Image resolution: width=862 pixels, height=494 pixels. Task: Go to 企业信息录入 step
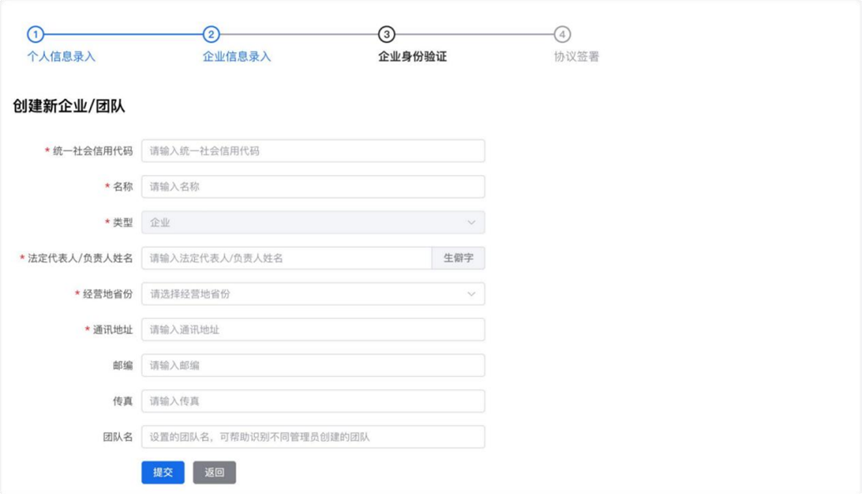point(237,57)
